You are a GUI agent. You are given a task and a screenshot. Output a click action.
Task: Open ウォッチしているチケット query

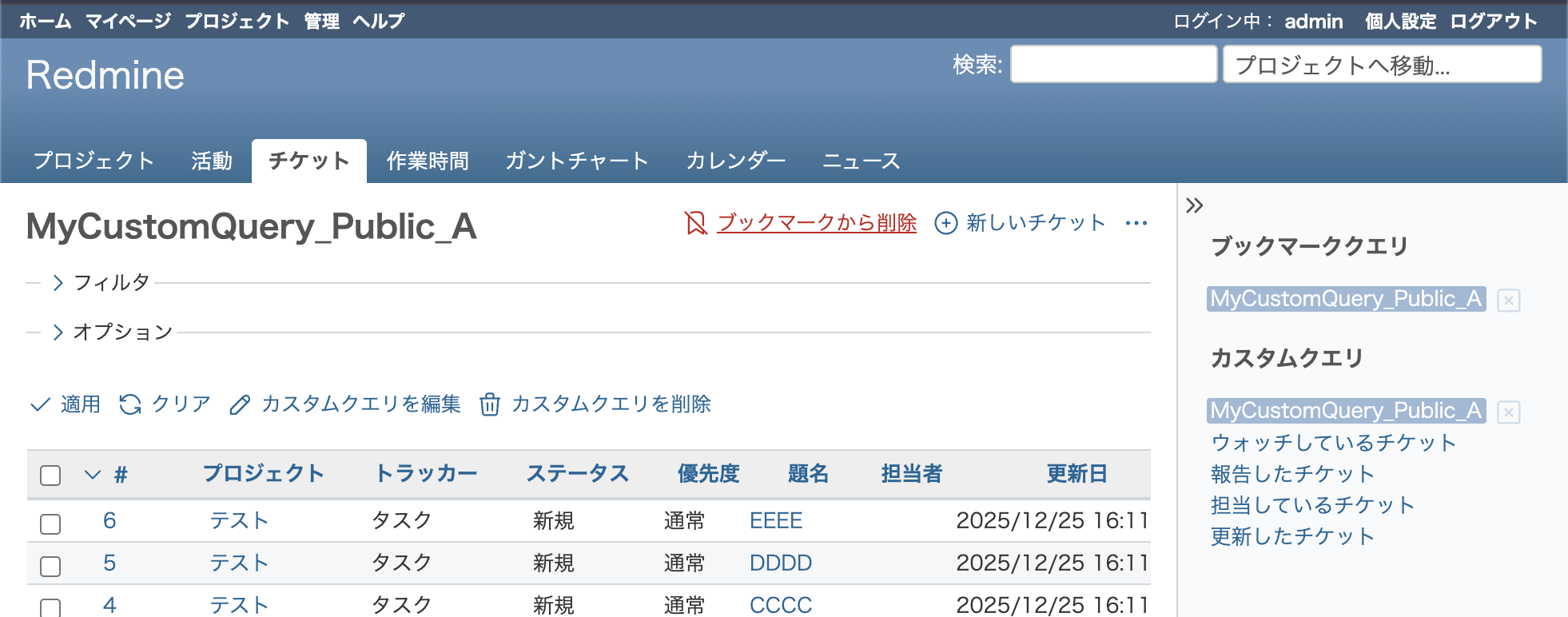click(x=1333, y=443)
